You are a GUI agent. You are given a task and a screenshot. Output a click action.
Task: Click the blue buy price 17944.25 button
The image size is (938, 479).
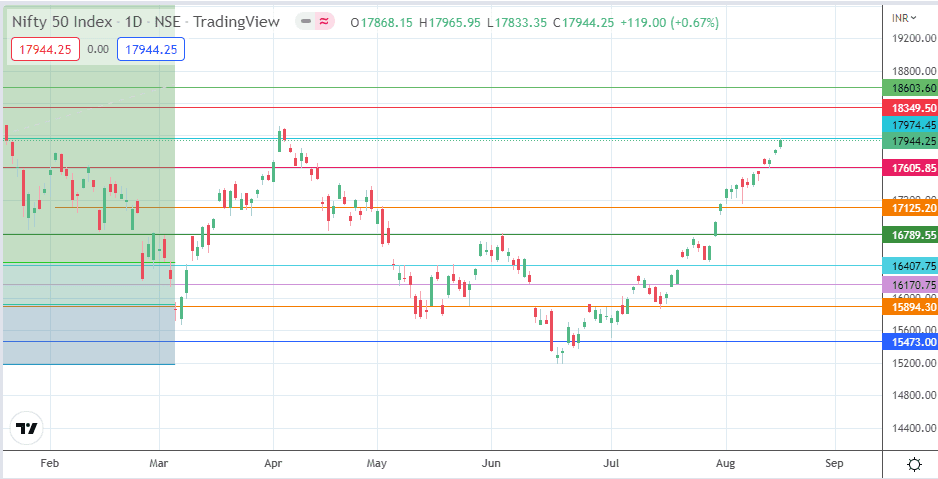(151, 50)
